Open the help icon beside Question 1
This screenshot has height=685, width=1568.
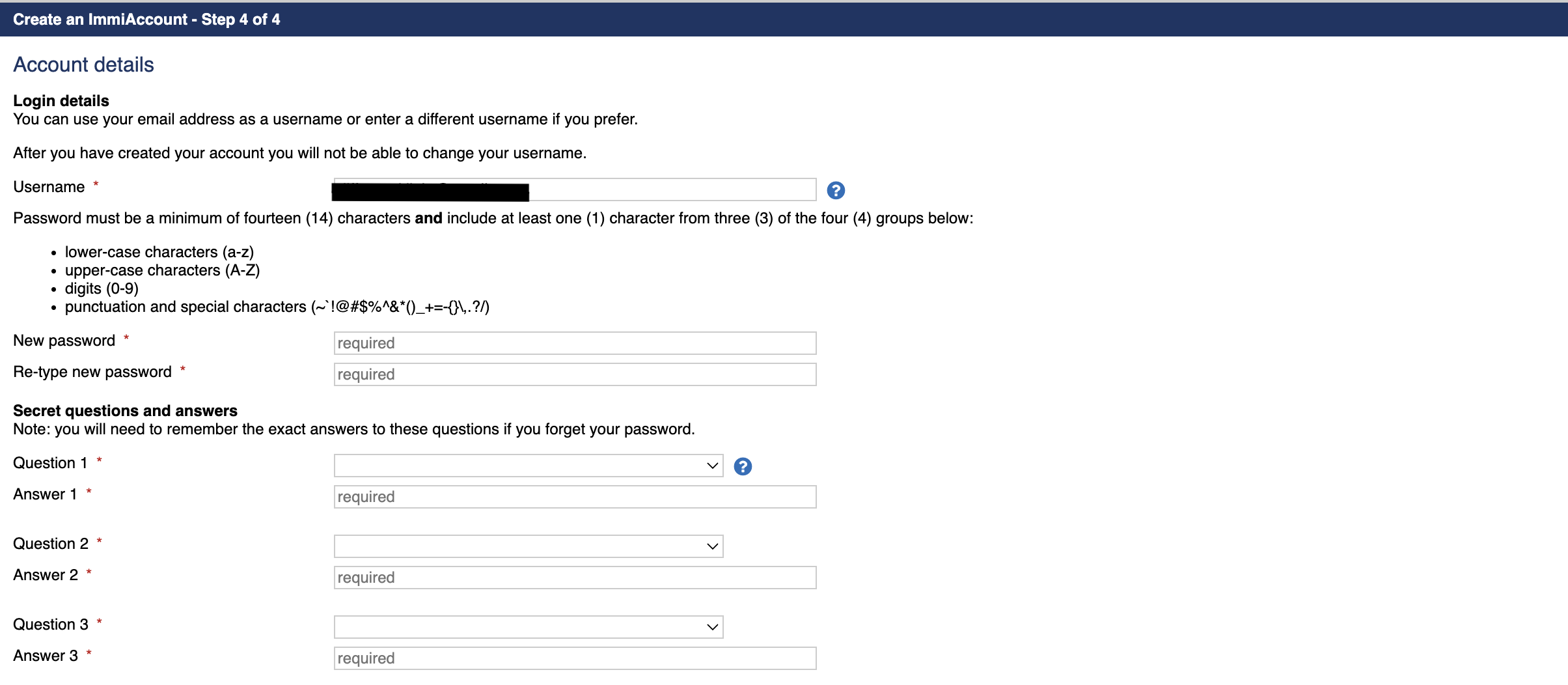[x=743, y=466]
